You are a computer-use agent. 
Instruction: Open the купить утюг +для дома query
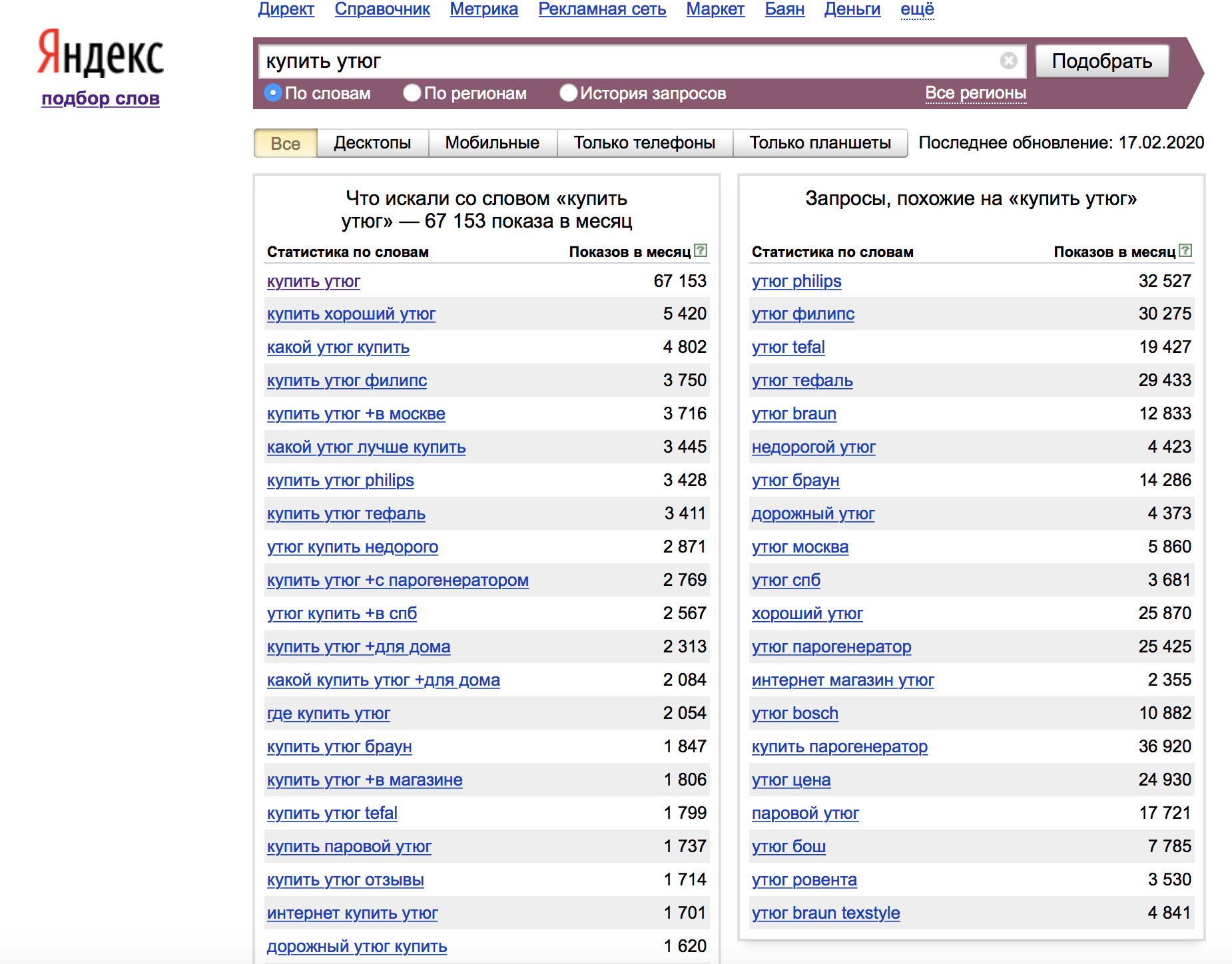coord(358,647)
